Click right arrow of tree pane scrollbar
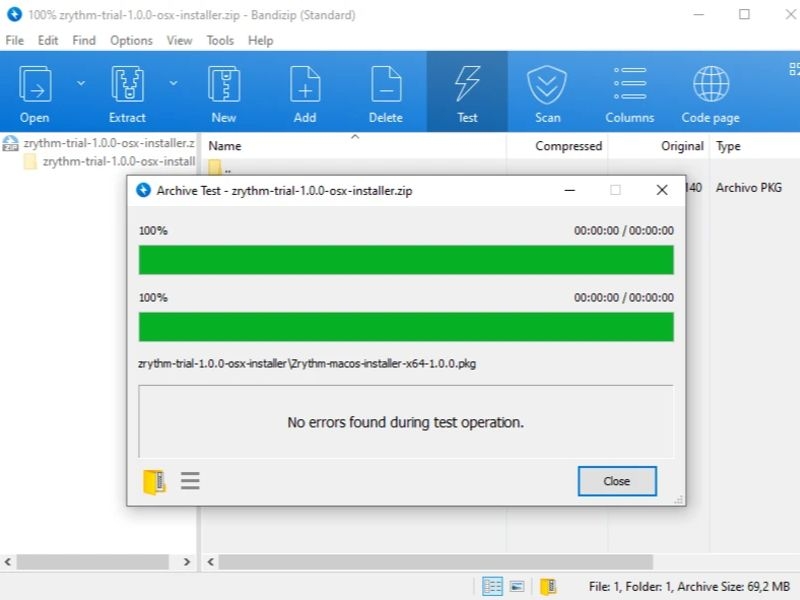 (187, 562)
